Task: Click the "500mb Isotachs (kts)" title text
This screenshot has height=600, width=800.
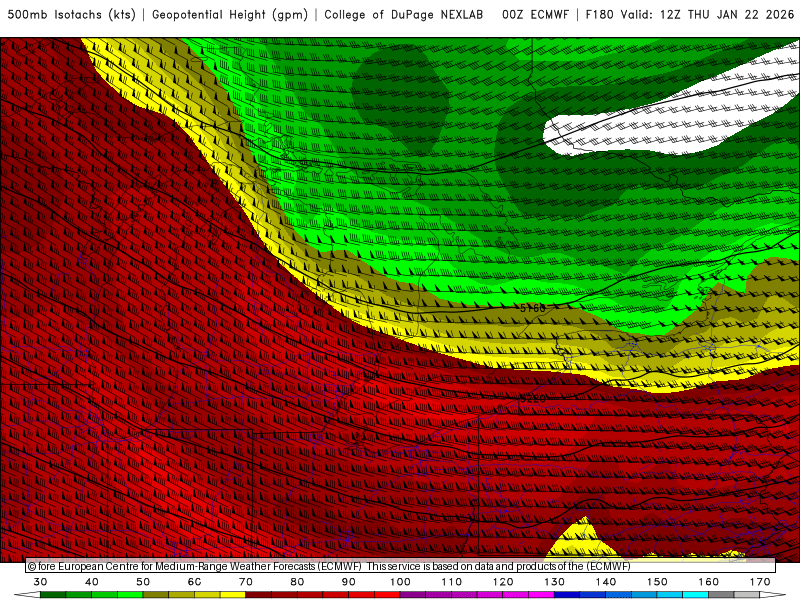Action: [71, 15]
